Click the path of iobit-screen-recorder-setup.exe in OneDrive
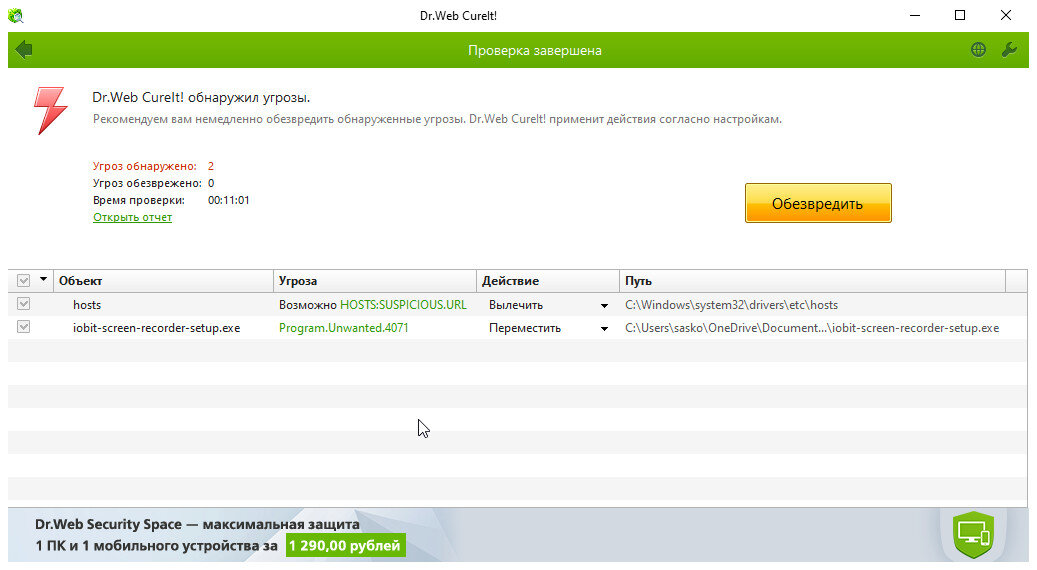Viewport: 1037px width, 570px height. point(812,328)
